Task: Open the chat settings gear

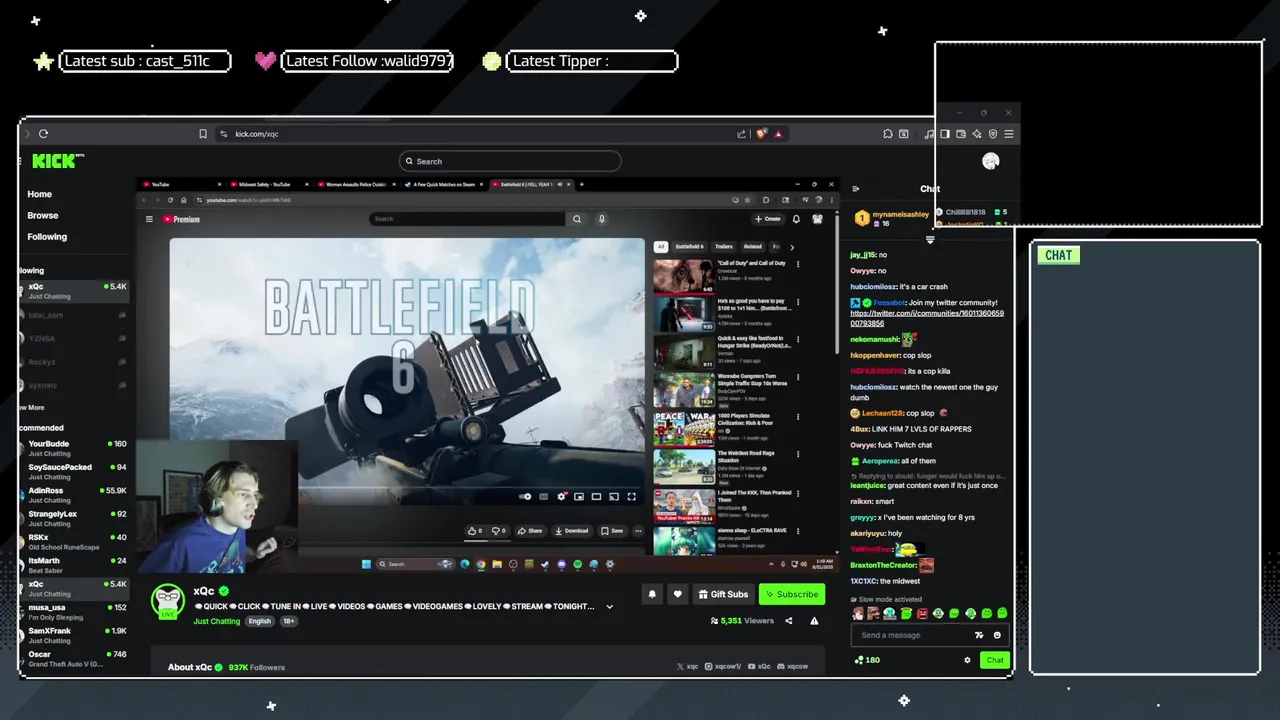Action: click(x=967, y=660)
